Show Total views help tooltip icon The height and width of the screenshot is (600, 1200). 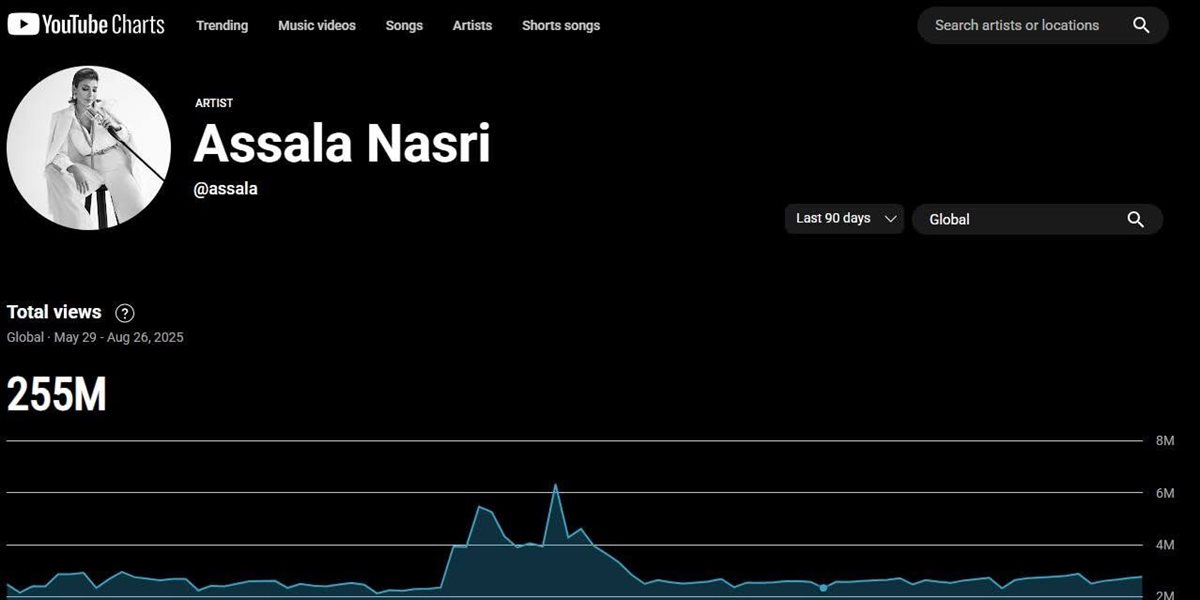(125, 313)
